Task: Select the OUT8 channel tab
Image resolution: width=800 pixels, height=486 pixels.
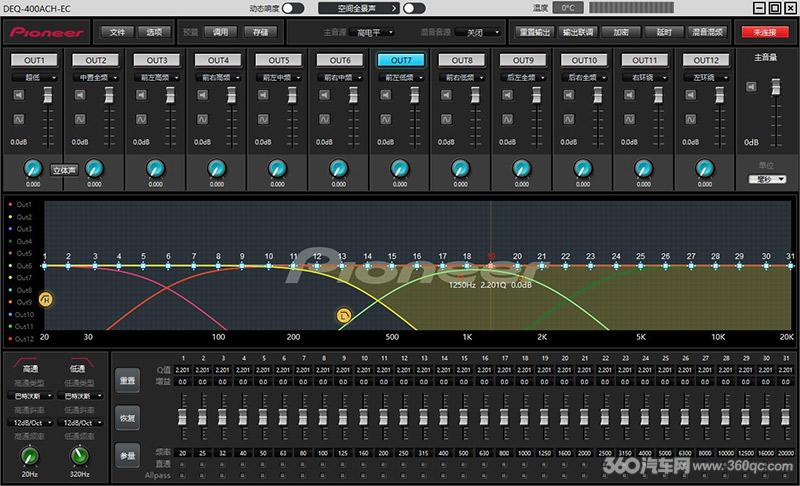Action: [462, 60]
